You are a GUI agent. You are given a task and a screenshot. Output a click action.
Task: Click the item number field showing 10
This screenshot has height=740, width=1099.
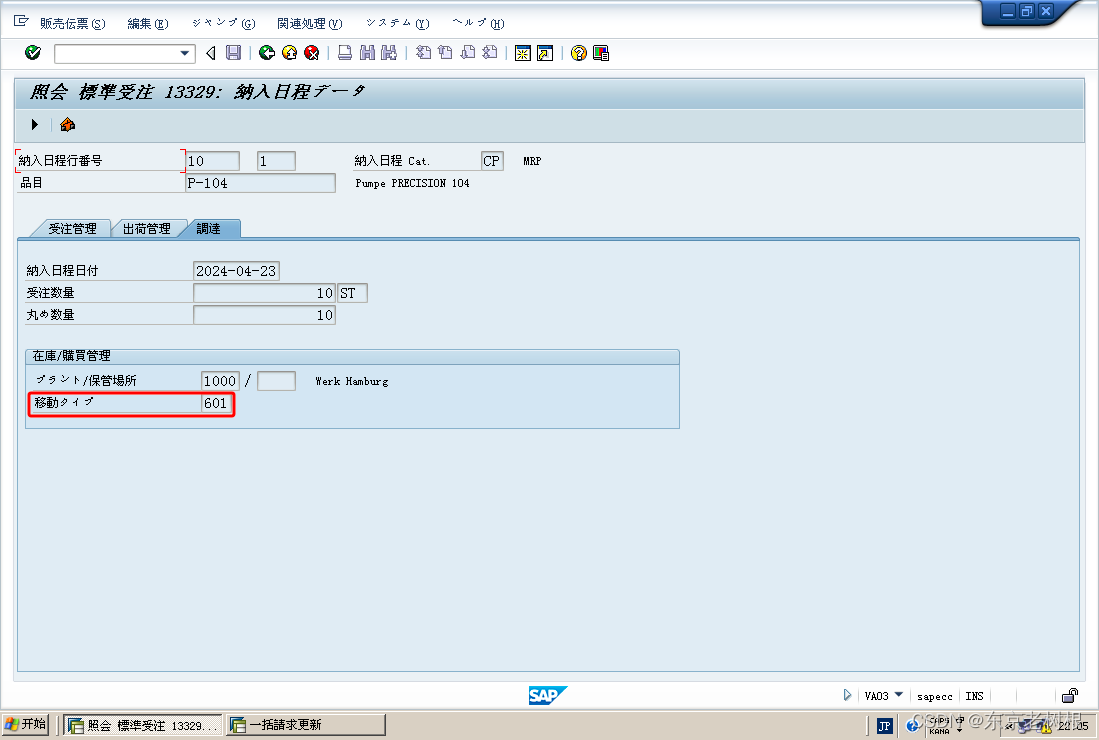212,161
